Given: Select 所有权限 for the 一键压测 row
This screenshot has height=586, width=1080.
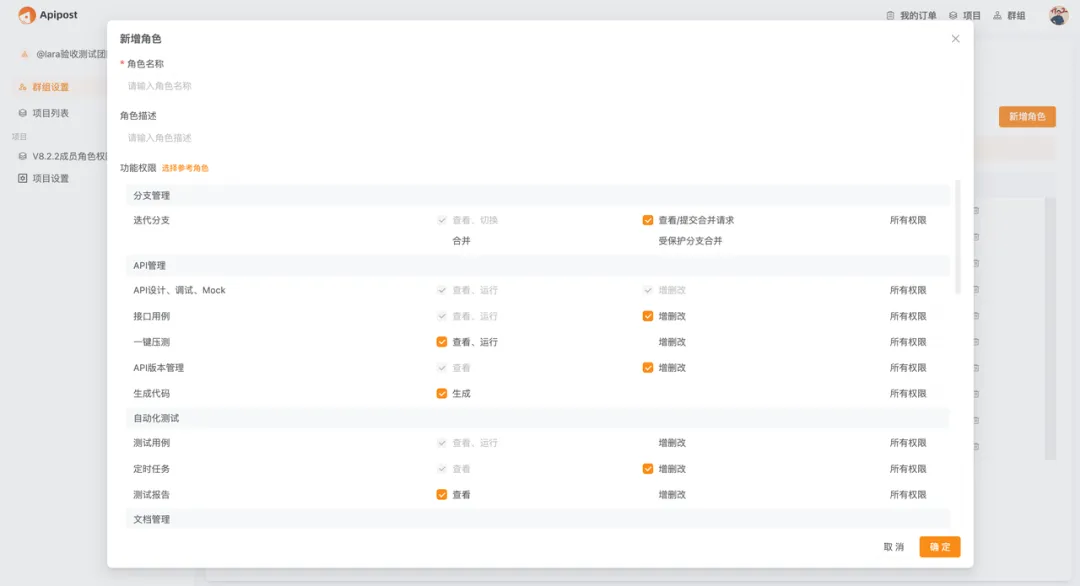Looking at the screenshot, I should coord(908,342).
